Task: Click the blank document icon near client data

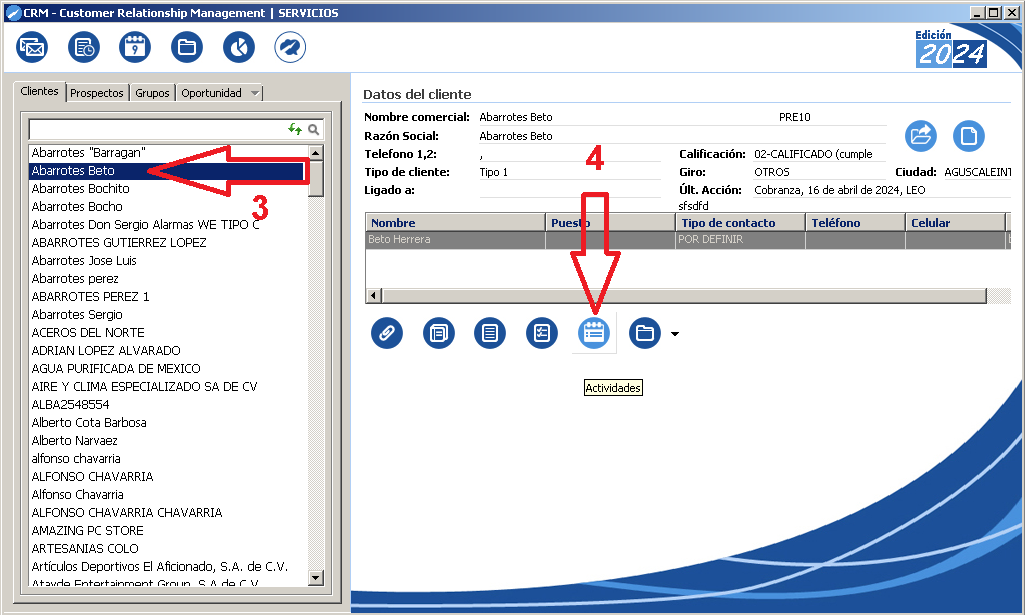Action: click(x=968, y=135)
